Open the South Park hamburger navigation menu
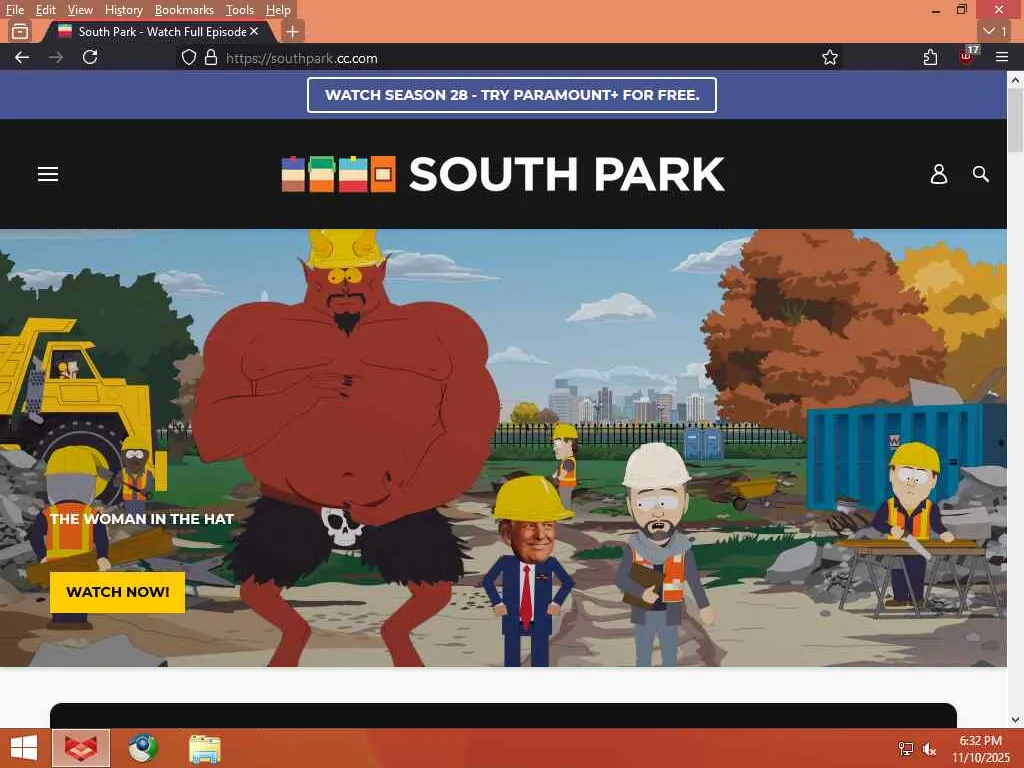The width and height of the screenshot is (1024, 768). pos(48,174)
